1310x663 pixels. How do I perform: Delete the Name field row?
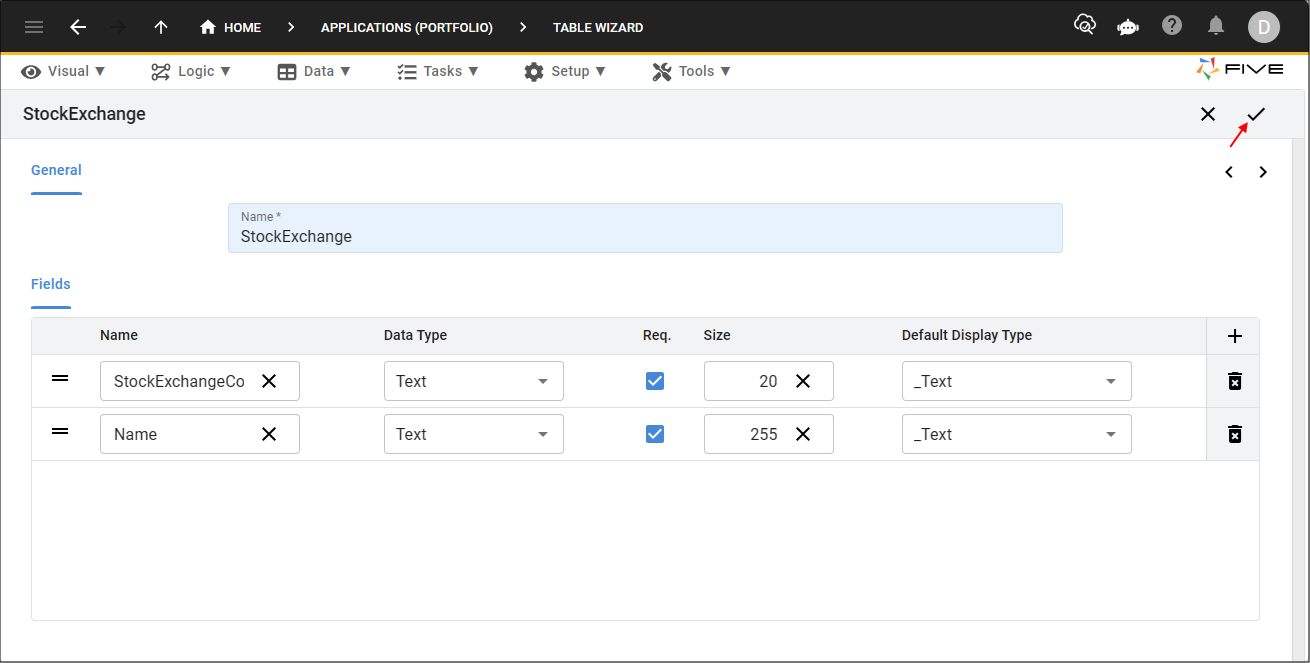point(1234,434)
